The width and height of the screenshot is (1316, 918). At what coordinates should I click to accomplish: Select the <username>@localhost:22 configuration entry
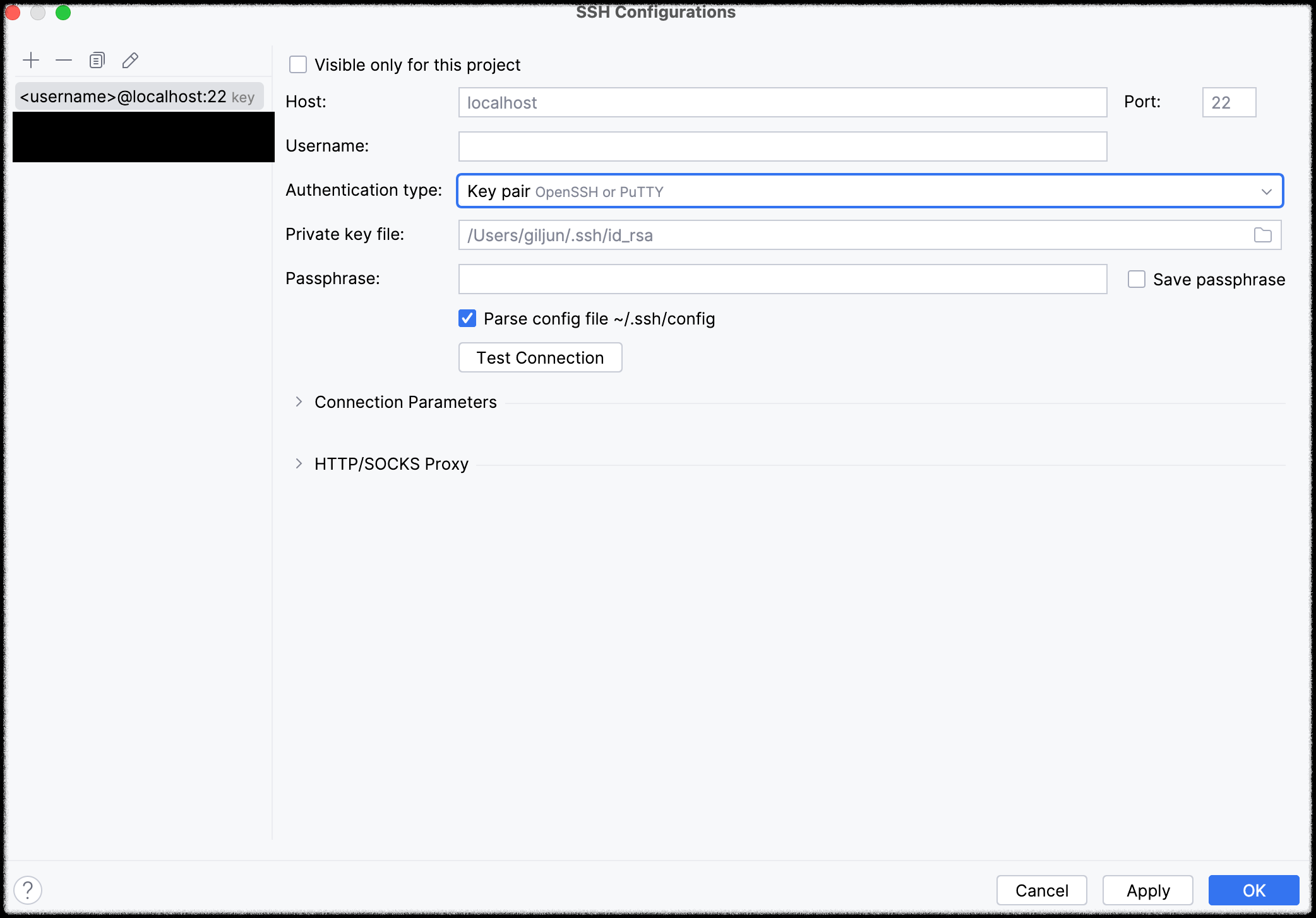[138, 97]
